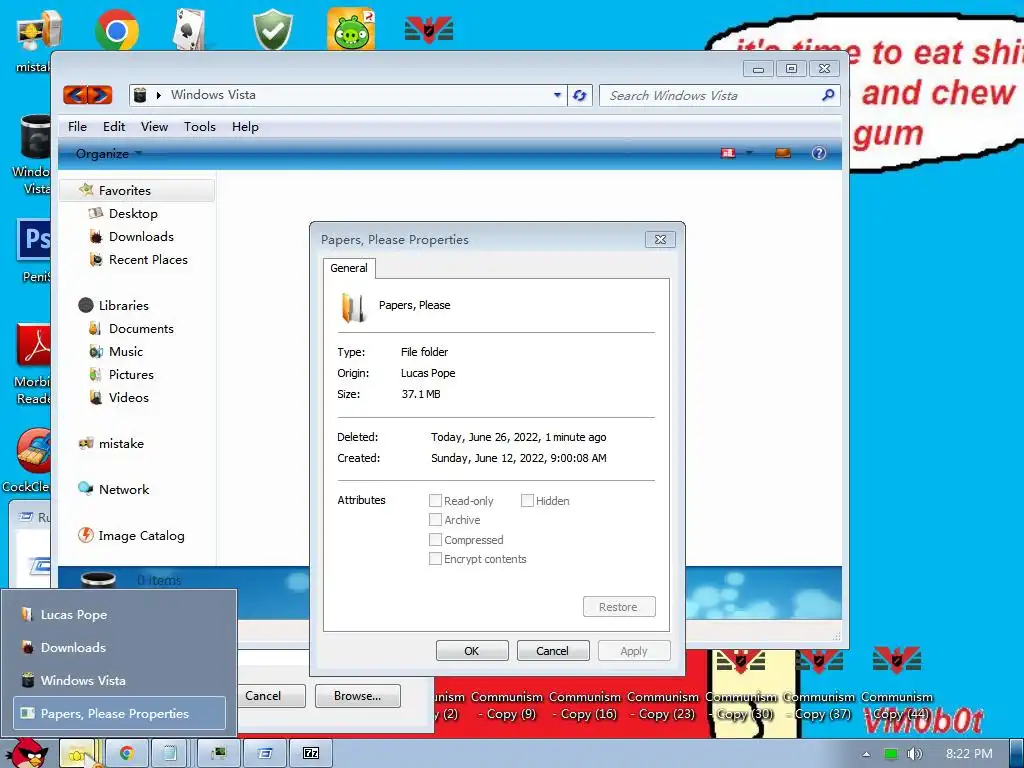Select Music library
This screenshot has width=1024, height=768.
126,351
